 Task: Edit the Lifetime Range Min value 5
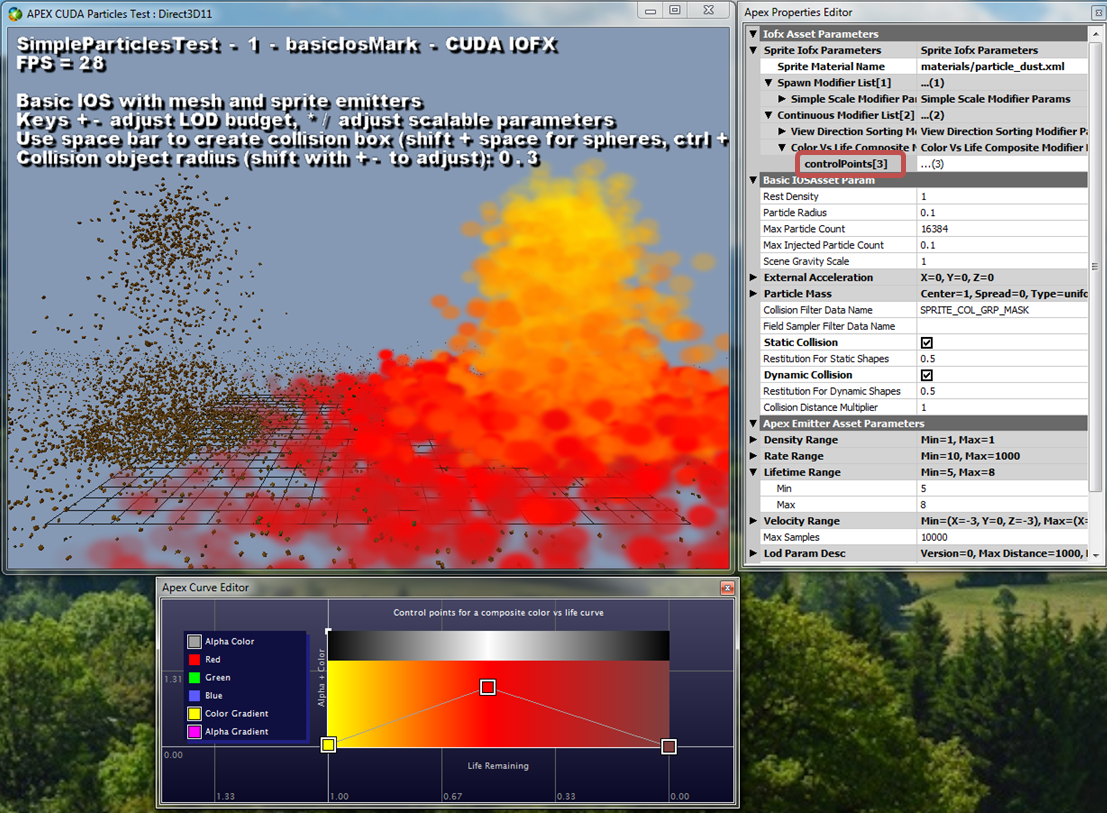point(1003,488)
